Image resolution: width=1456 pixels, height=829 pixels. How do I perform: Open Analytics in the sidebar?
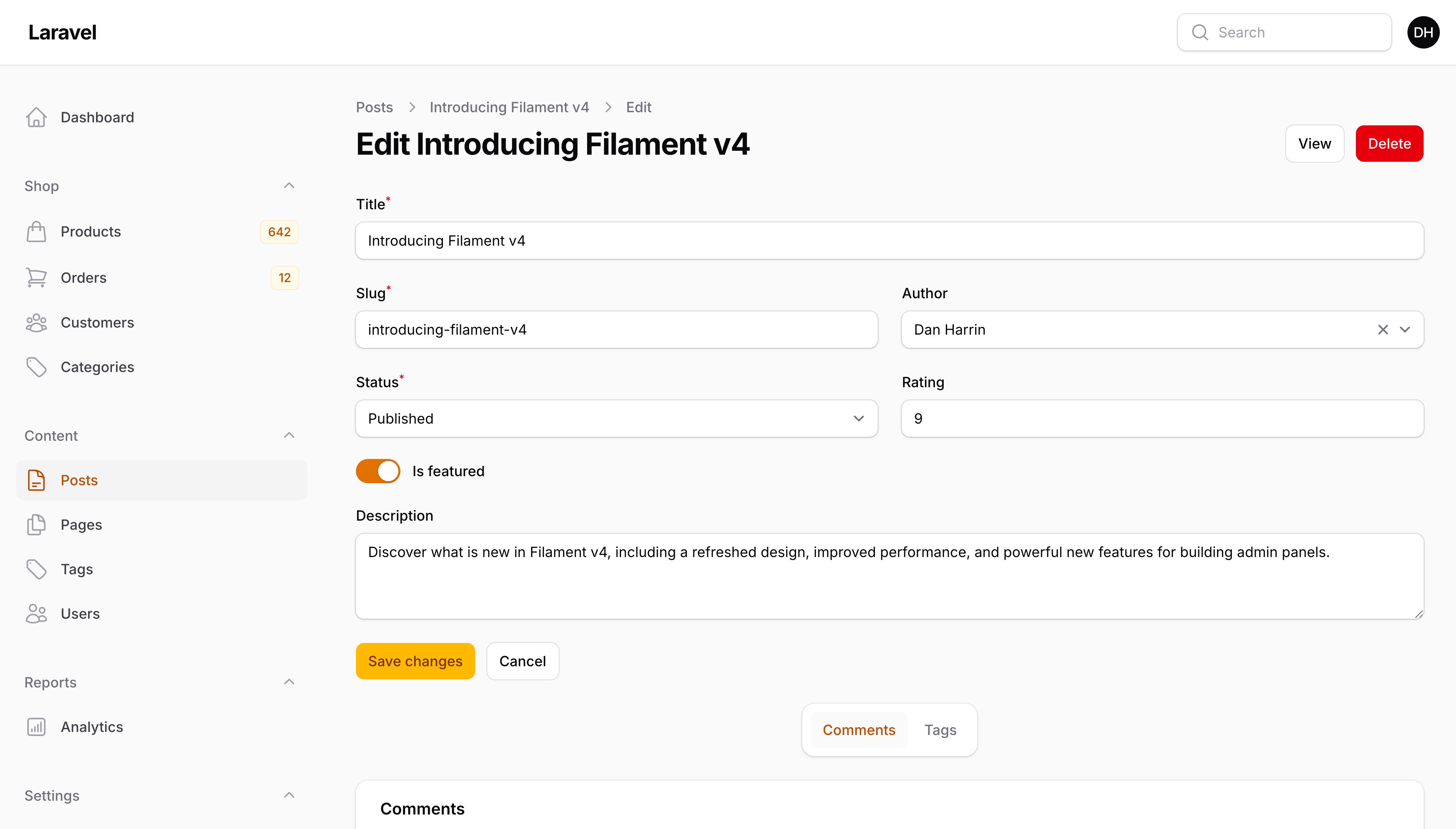click(162, 727)
